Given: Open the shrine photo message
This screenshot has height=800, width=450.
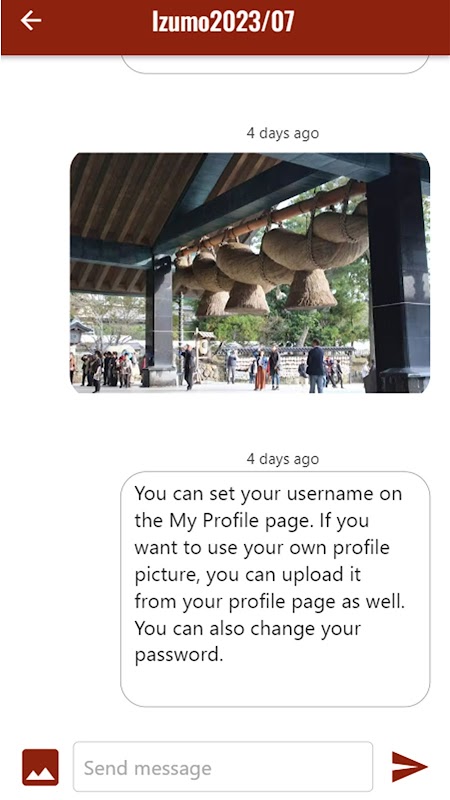Looking at the screenshot, I should point(250,273).
